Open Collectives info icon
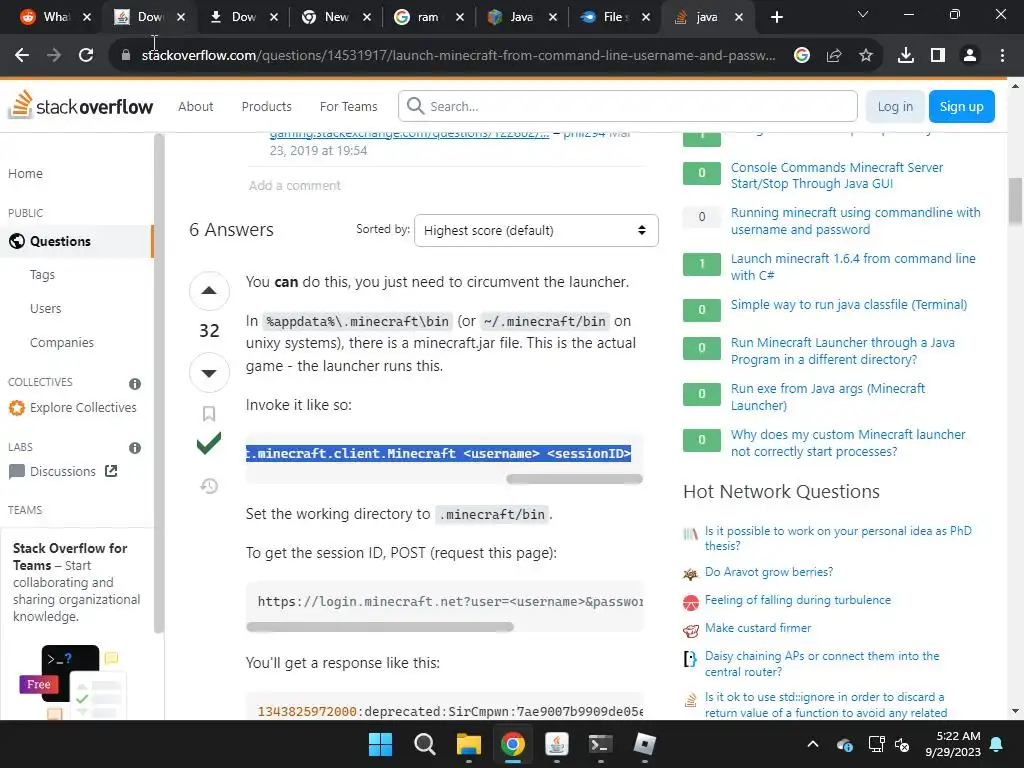 tap(135, 383)
